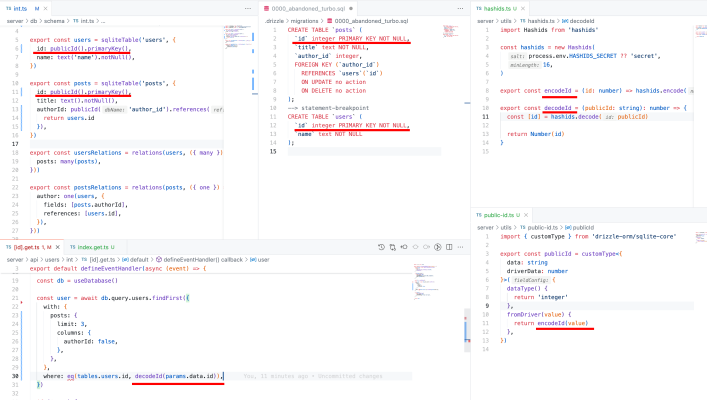The width and height of the screenshot is (707, 400).
Task: Expand defineEventHandler() callback breadcrumb
Action: pos(203,260)
